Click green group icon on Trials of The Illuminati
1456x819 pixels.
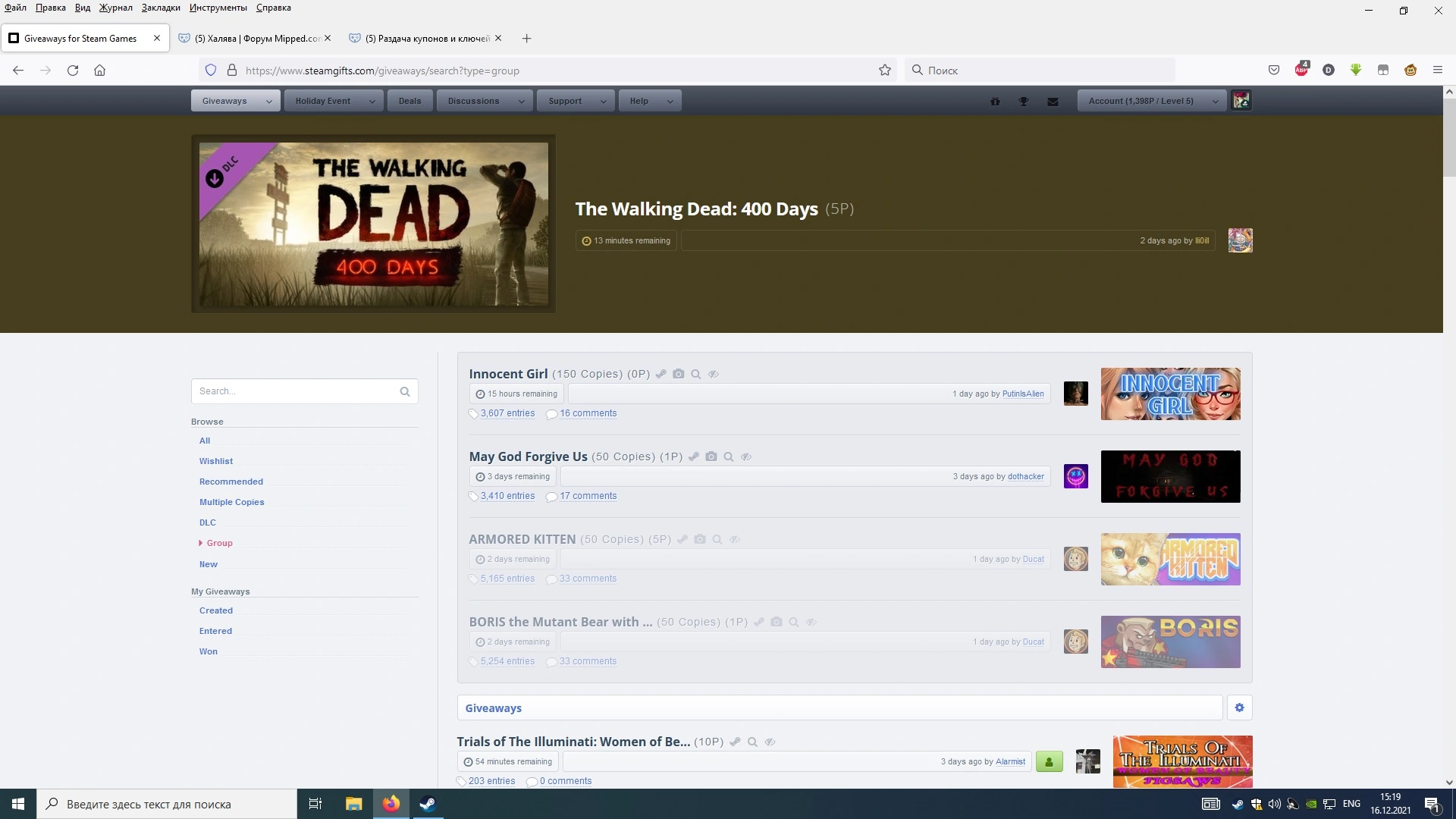(x=1050, y=761)
